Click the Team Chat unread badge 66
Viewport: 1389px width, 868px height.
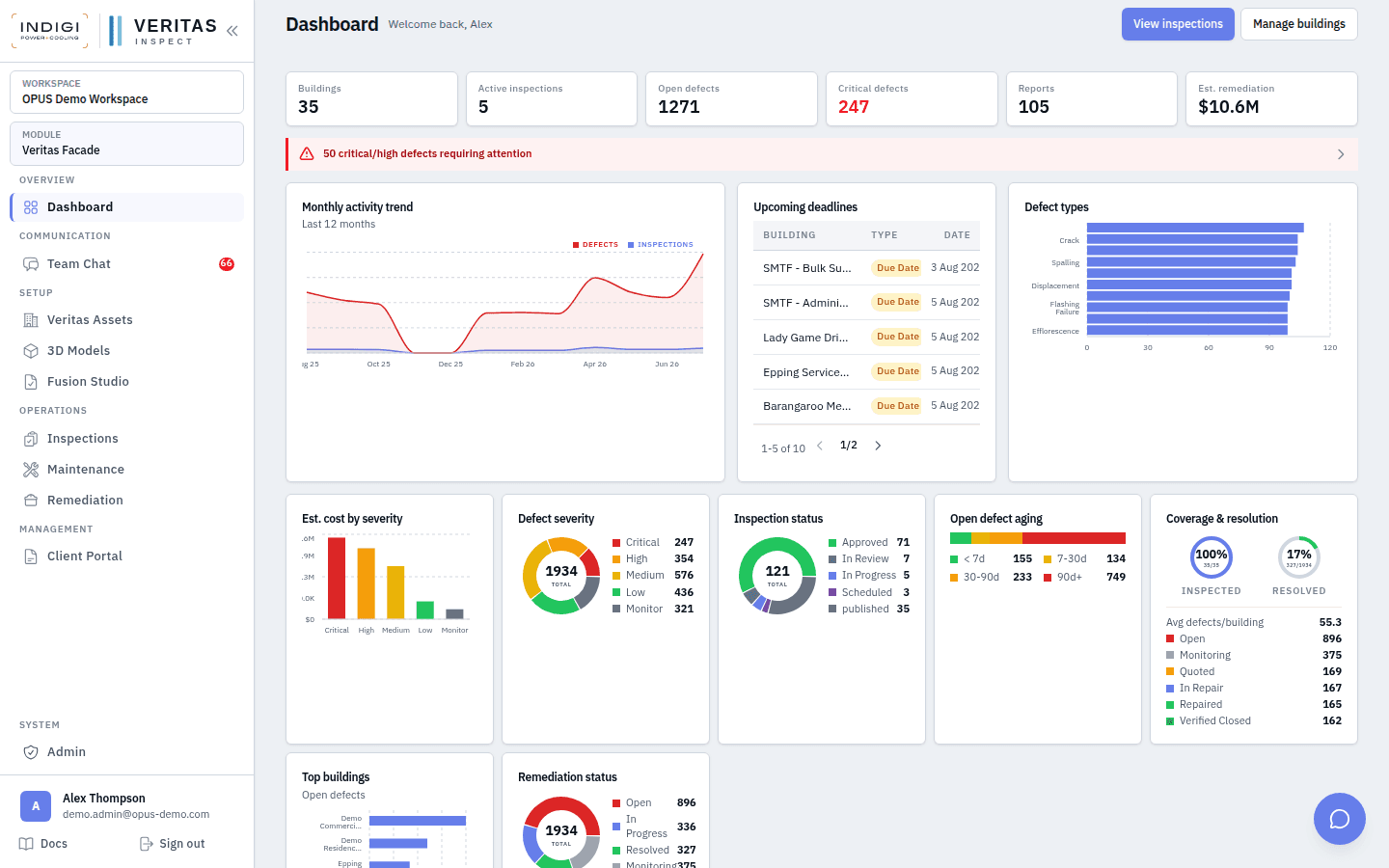tap(227, 264)
